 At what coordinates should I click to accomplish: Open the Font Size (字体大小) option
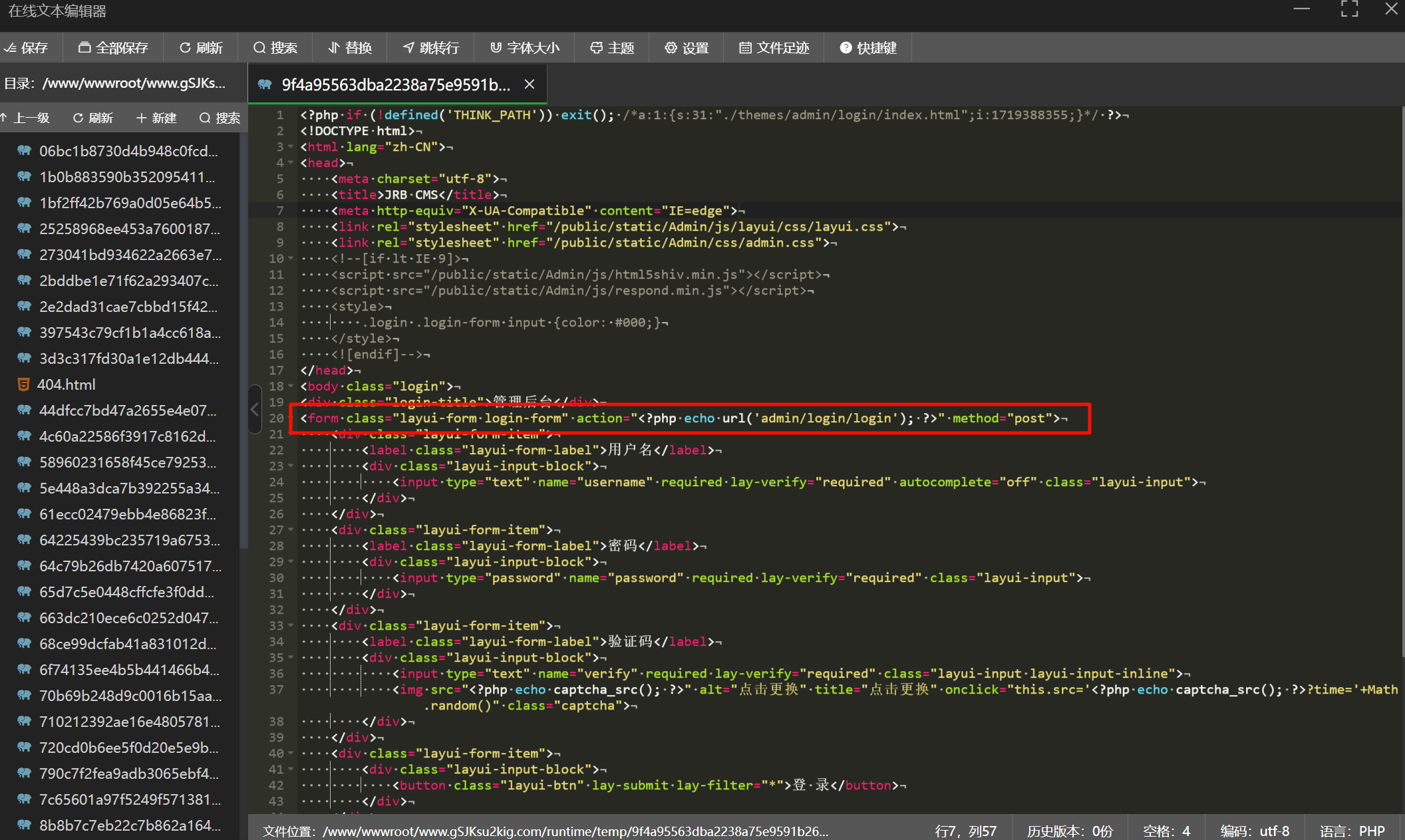click(x=525, y=48)
